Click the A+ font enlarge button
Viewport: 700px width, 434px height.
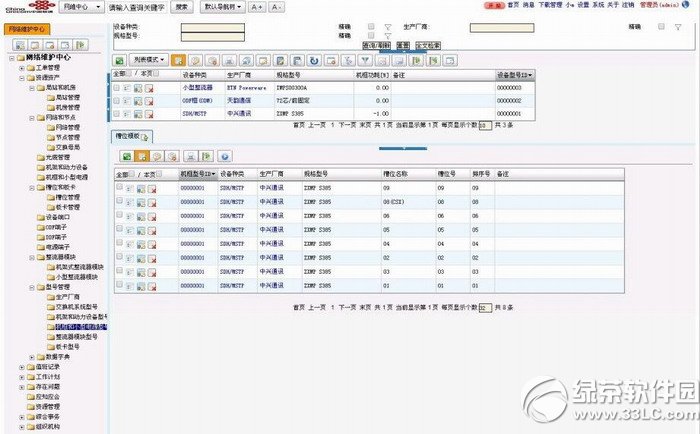[x=257, y=7]
